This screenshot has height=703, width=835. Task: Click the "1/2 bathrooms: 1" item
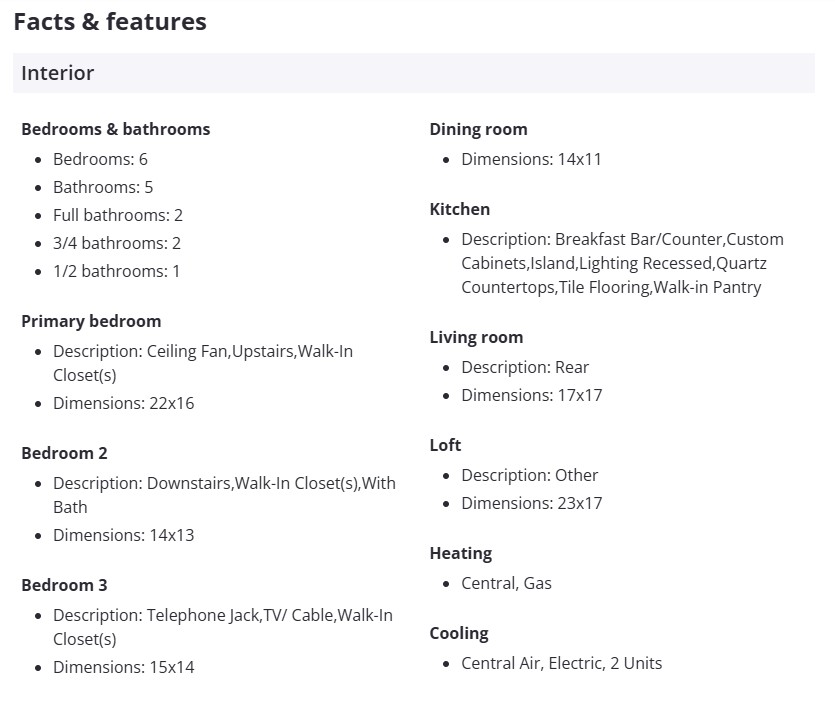[x=117, y=271]
